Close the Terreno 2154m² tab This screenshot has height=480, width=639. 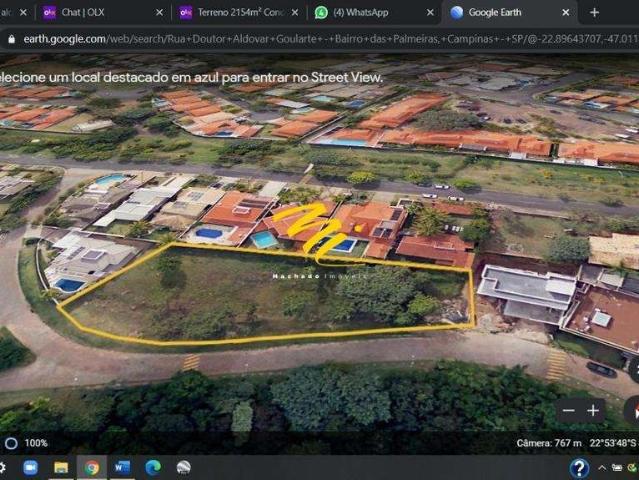pos(295,13)
